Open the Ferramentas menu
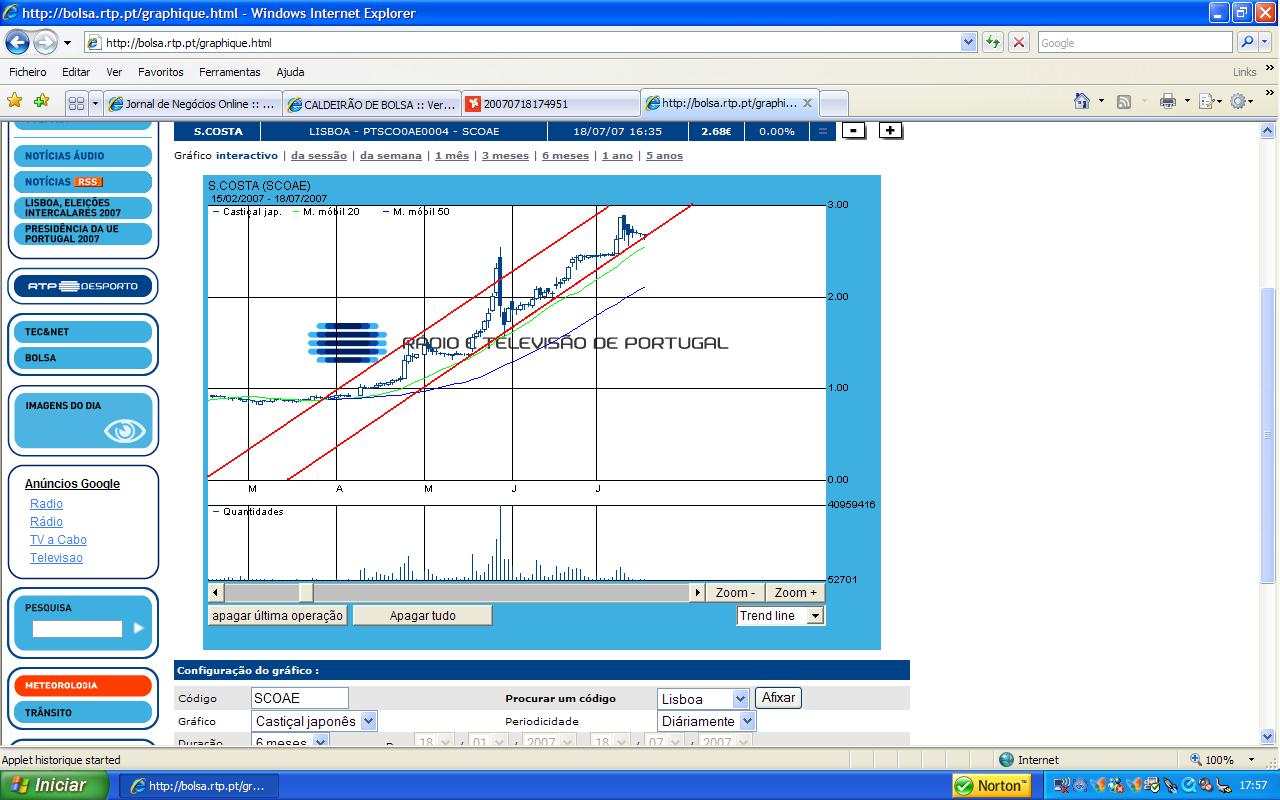The height and width of the screenshot is (800, 1280). (x=229, y=72)
